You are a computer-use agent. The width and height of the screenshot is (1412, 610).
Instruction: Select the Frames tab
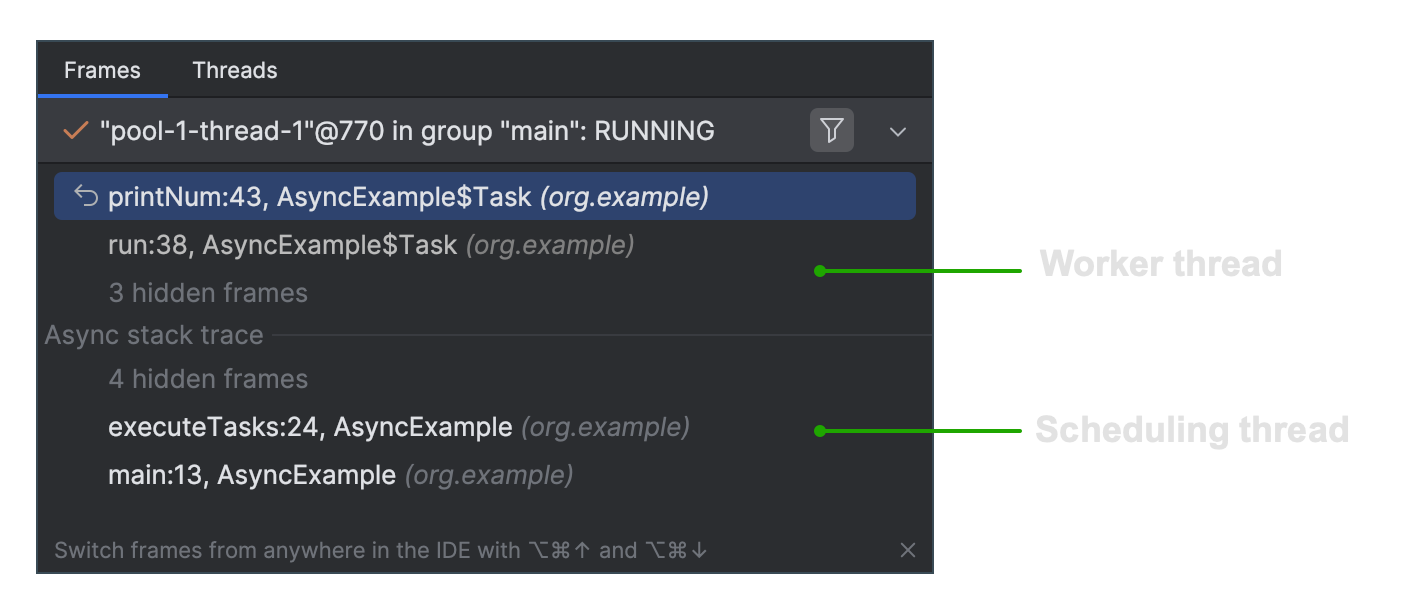pos(101,69)
